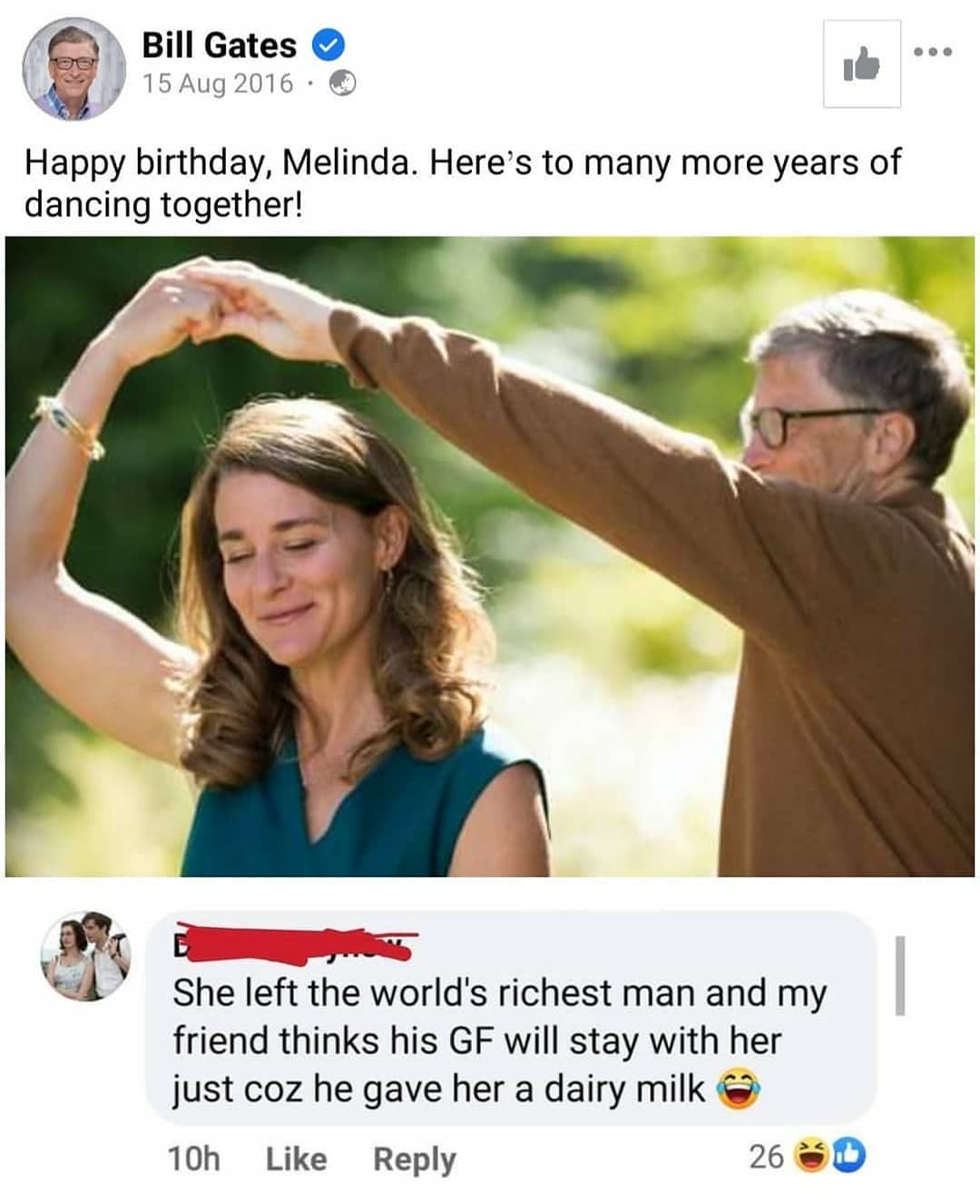View the 26 reactions count
The width and height of the screenshot is (980, 1204).
[x=766, y=1156]
